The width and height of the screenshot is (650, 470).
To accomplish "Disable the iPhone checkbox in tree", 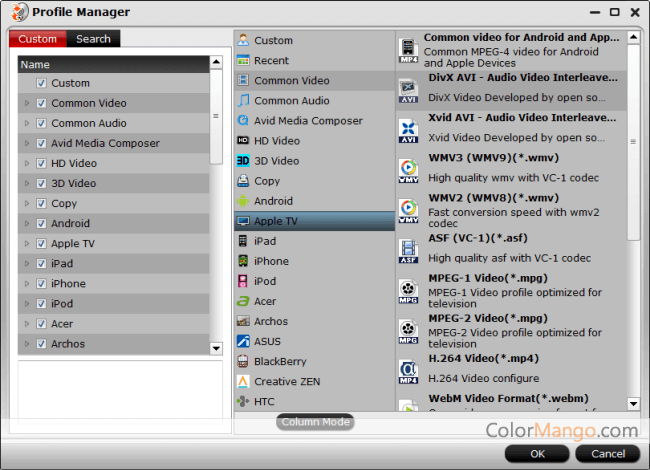I will coord(41,283).
